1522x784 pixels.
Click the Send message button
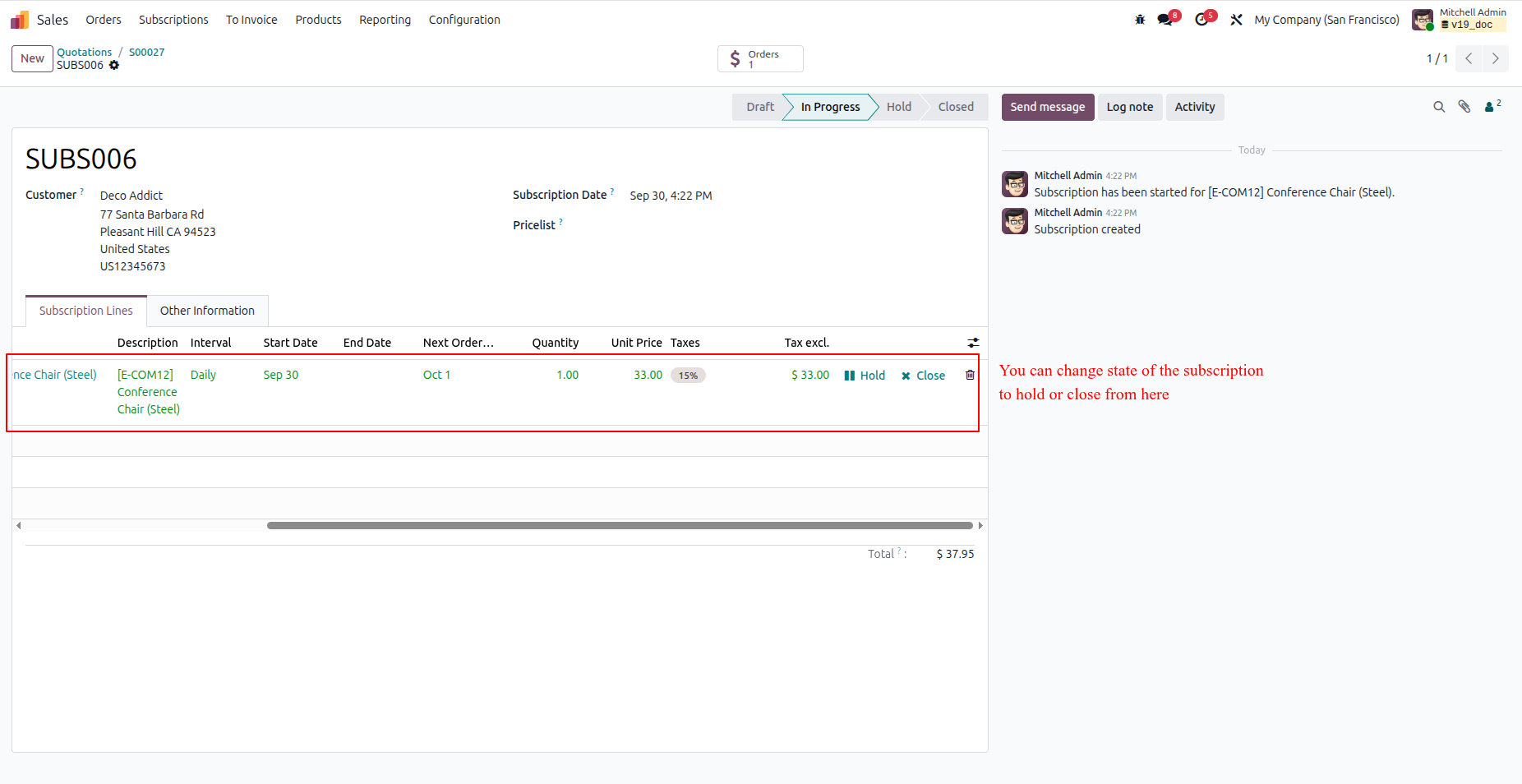tap(1048, 107)
